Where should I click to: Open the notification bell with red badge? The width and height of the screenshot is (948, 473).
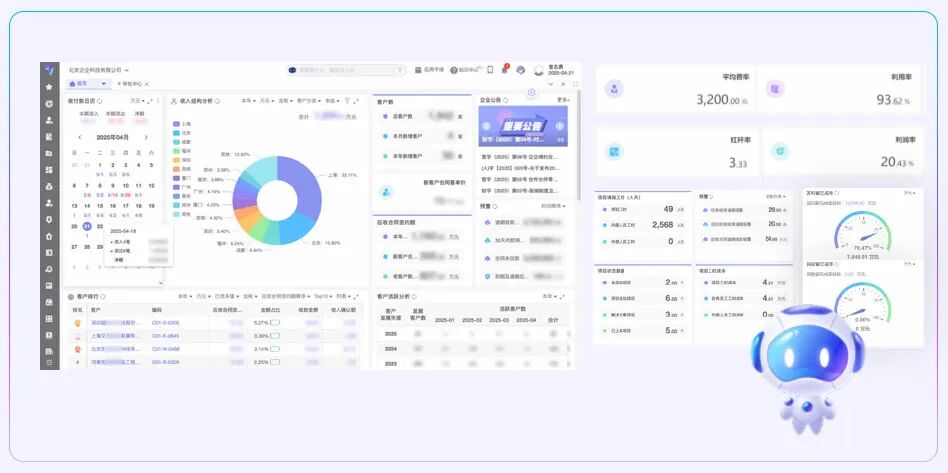click(505, 69)
